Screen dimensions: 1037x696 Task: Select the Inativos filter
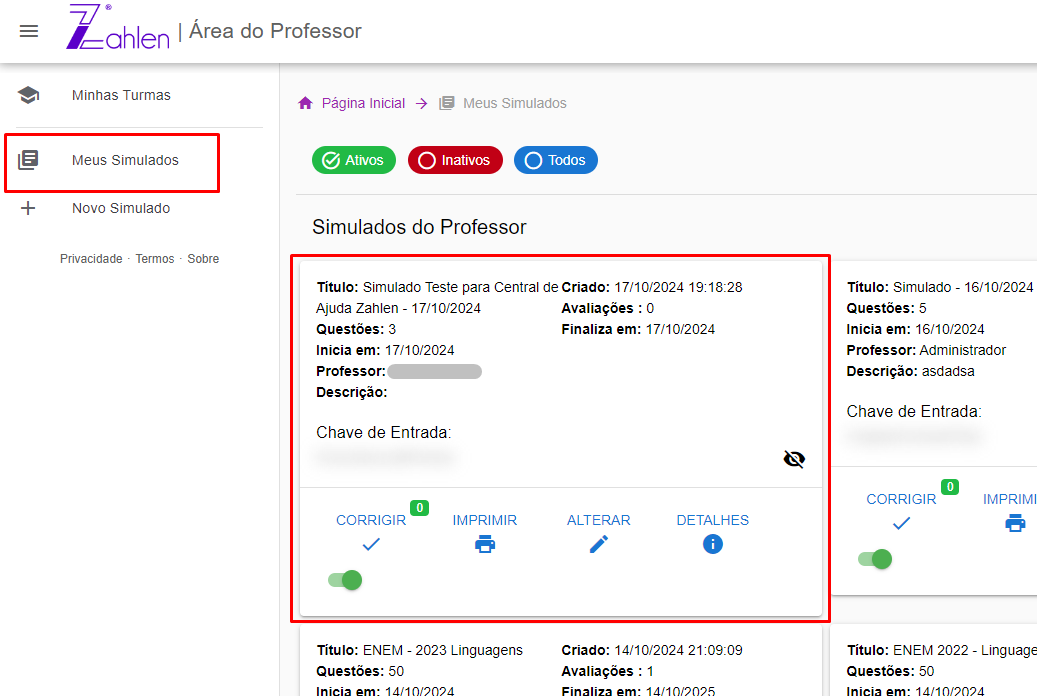455,160
